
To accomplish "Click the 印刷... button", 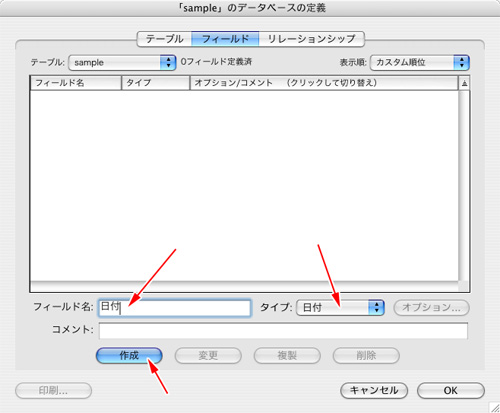I will pos(53,390).
